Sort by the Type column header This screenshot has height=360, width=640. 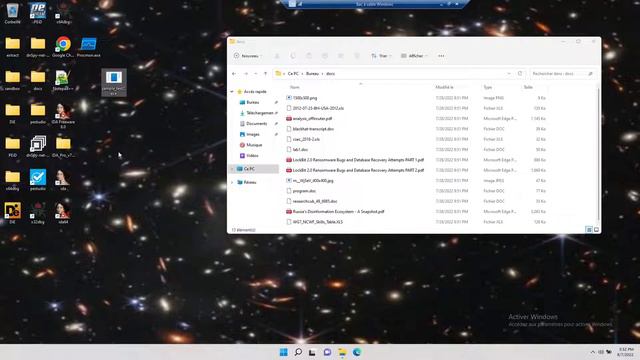487,87
